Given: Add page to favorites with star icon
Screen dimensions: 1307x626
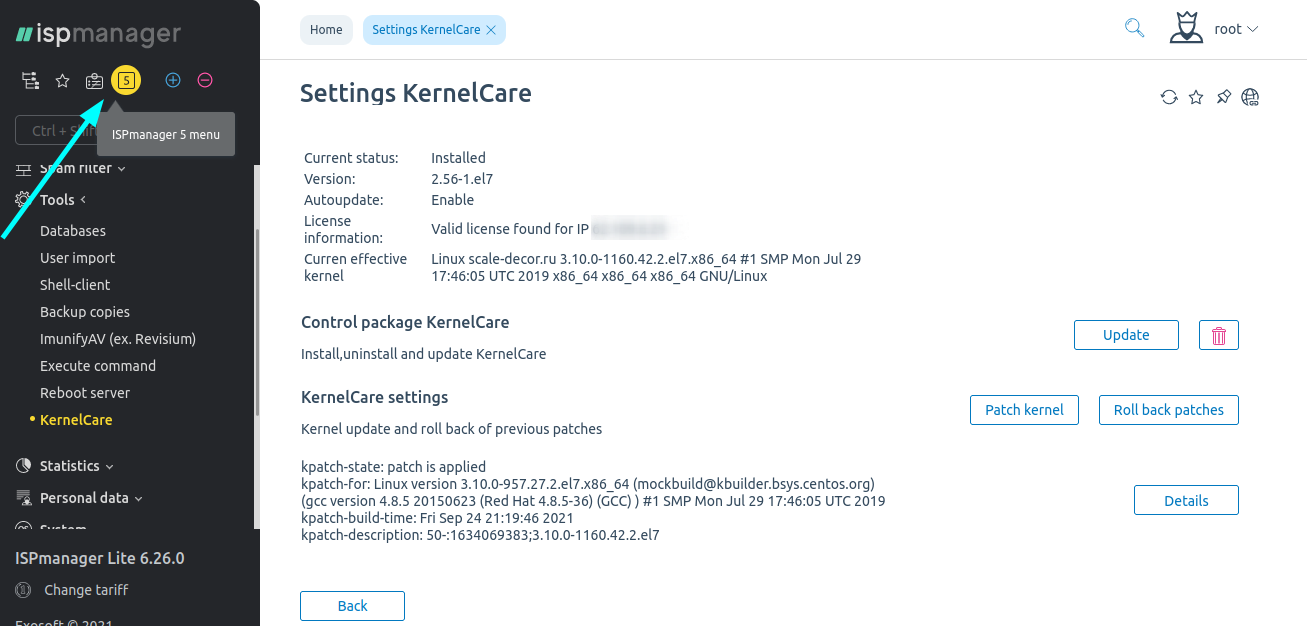Looking at the screenshot, I should (1196, 97).
